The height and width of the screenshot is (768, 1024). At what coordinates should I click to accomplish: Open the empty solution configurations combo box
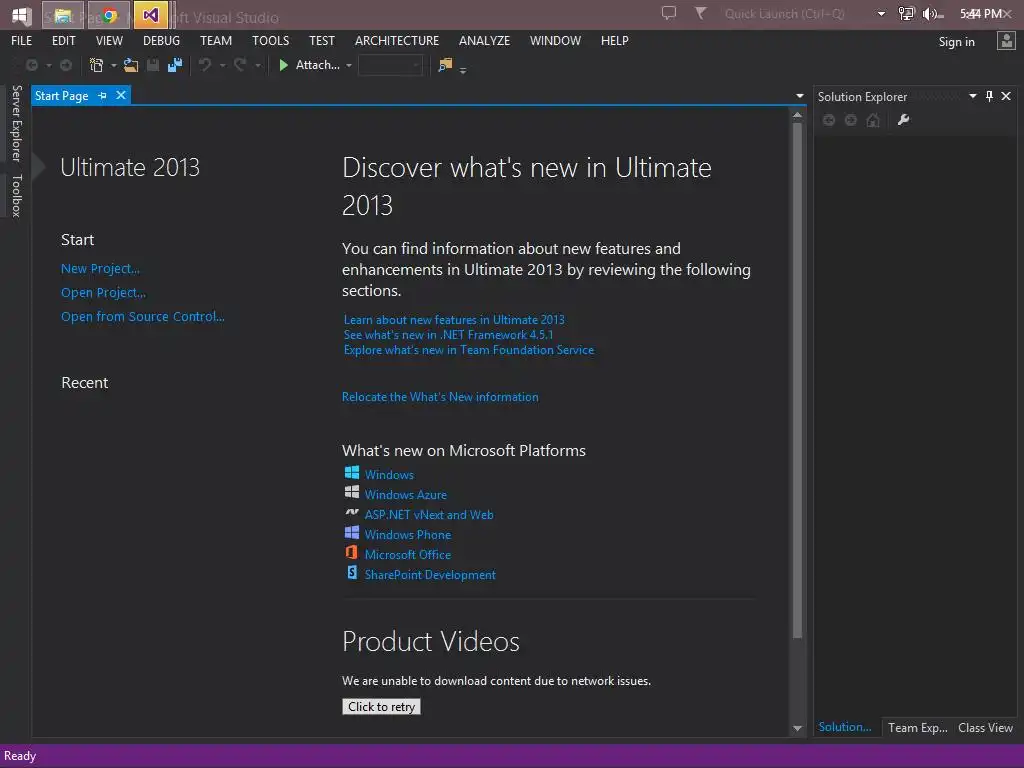click(390, 65)
